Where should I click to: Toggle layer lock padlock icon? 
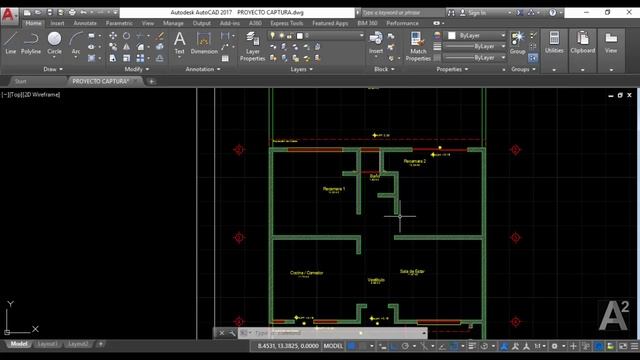[290, 36]
